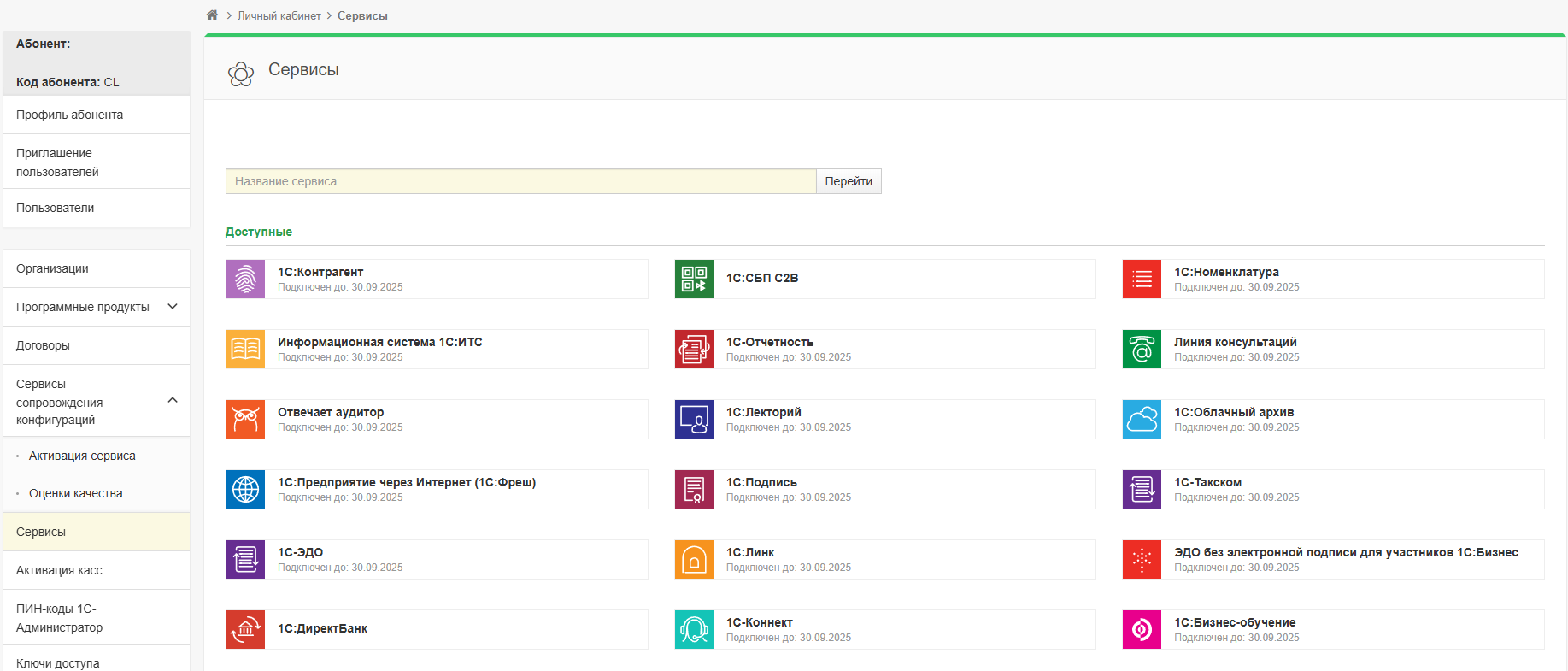Open 1С-ЭДО service title
This screenshot has height=671, width=1568.
(x=300, y=552)
